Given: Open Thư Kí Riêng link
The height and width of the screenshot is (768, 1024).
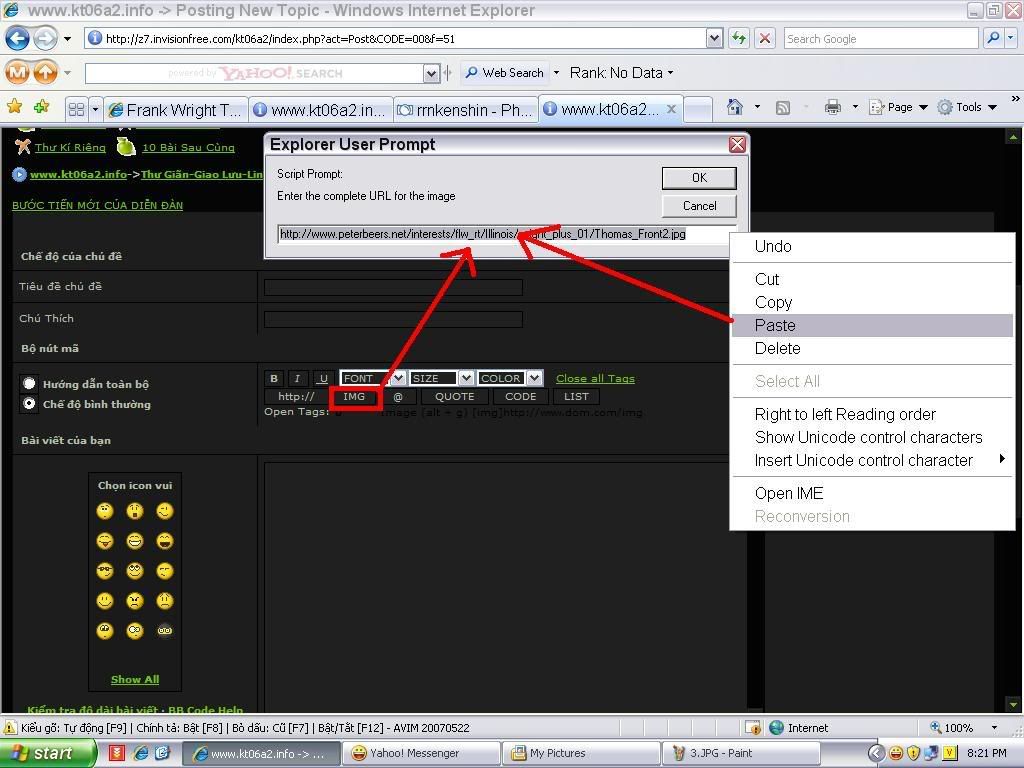Looking at the screenshot, I should (70, 147).
